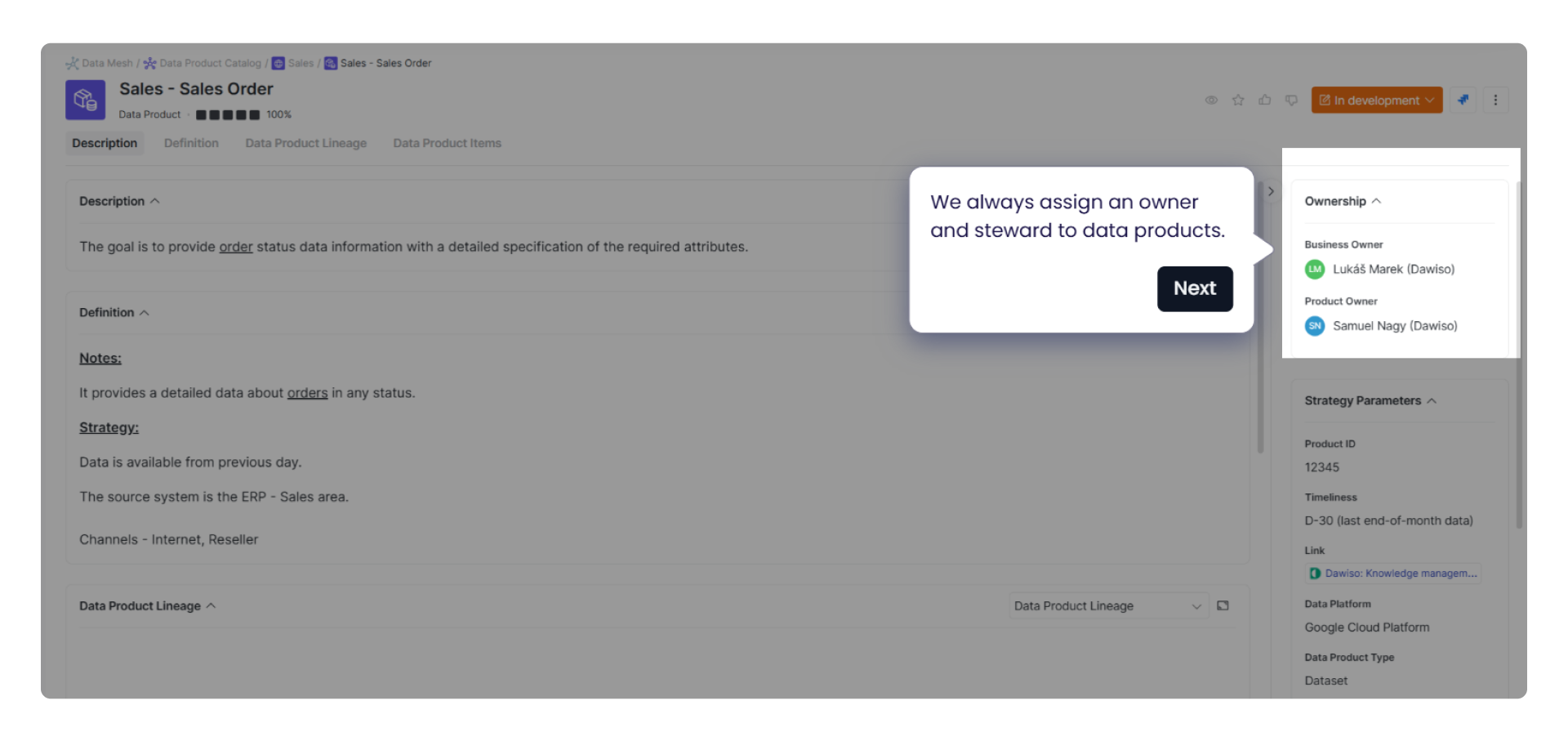
Task: Open the Data Product Lineage fullscreen icon
Action: click(x=1222, y=605)
